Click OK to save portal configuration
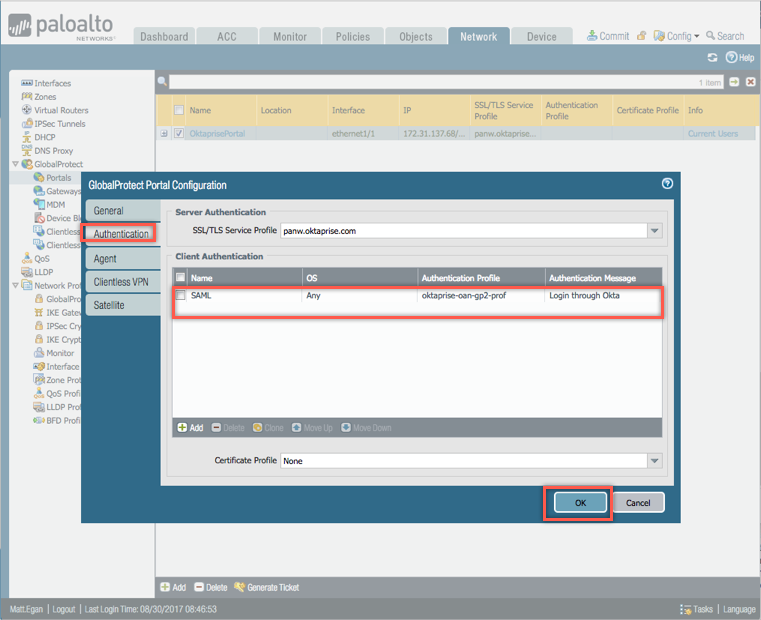 pos(580,503)
